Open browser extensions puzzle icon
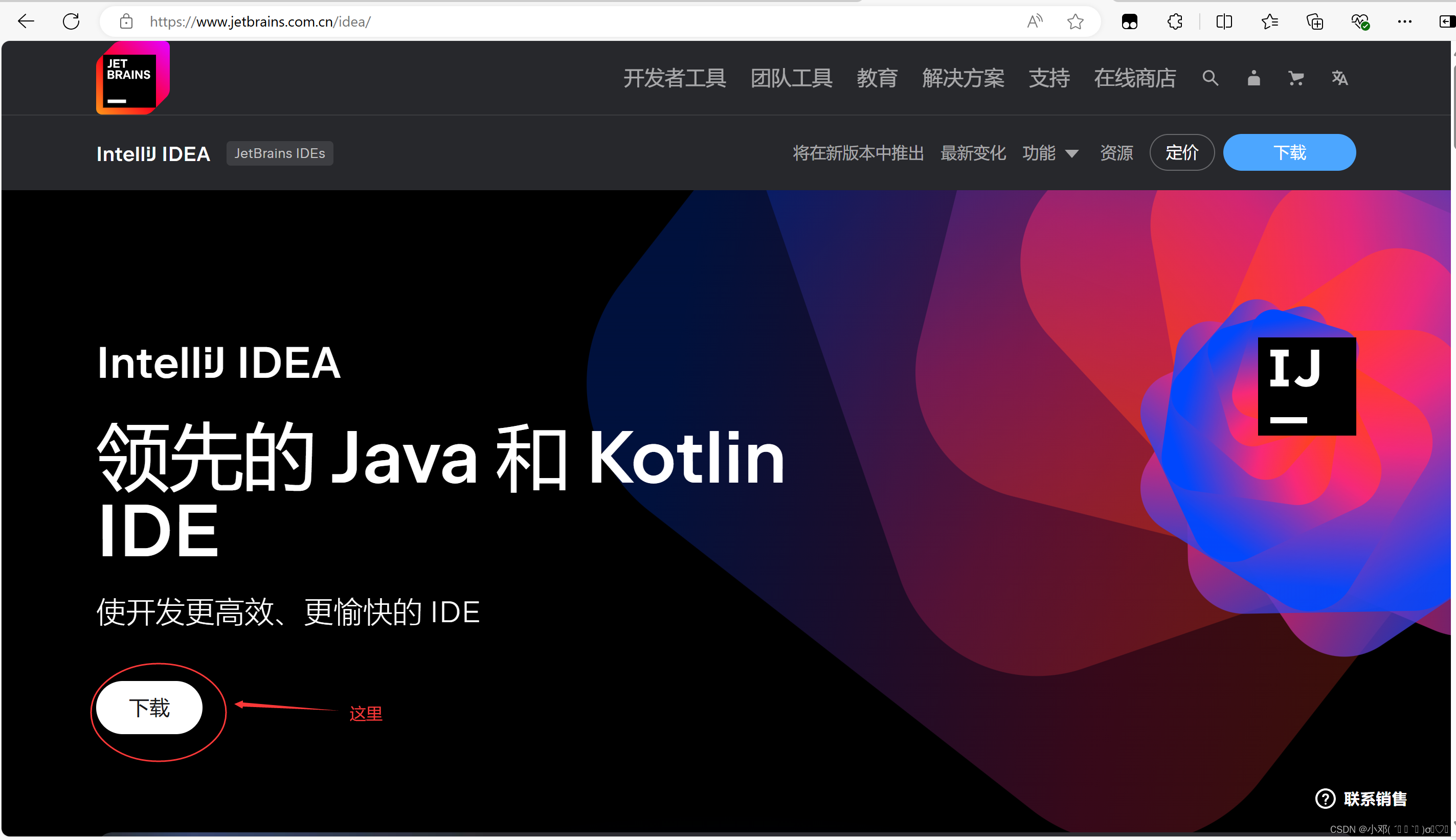The image size is (1456, 840). (x=1174, y=22)
